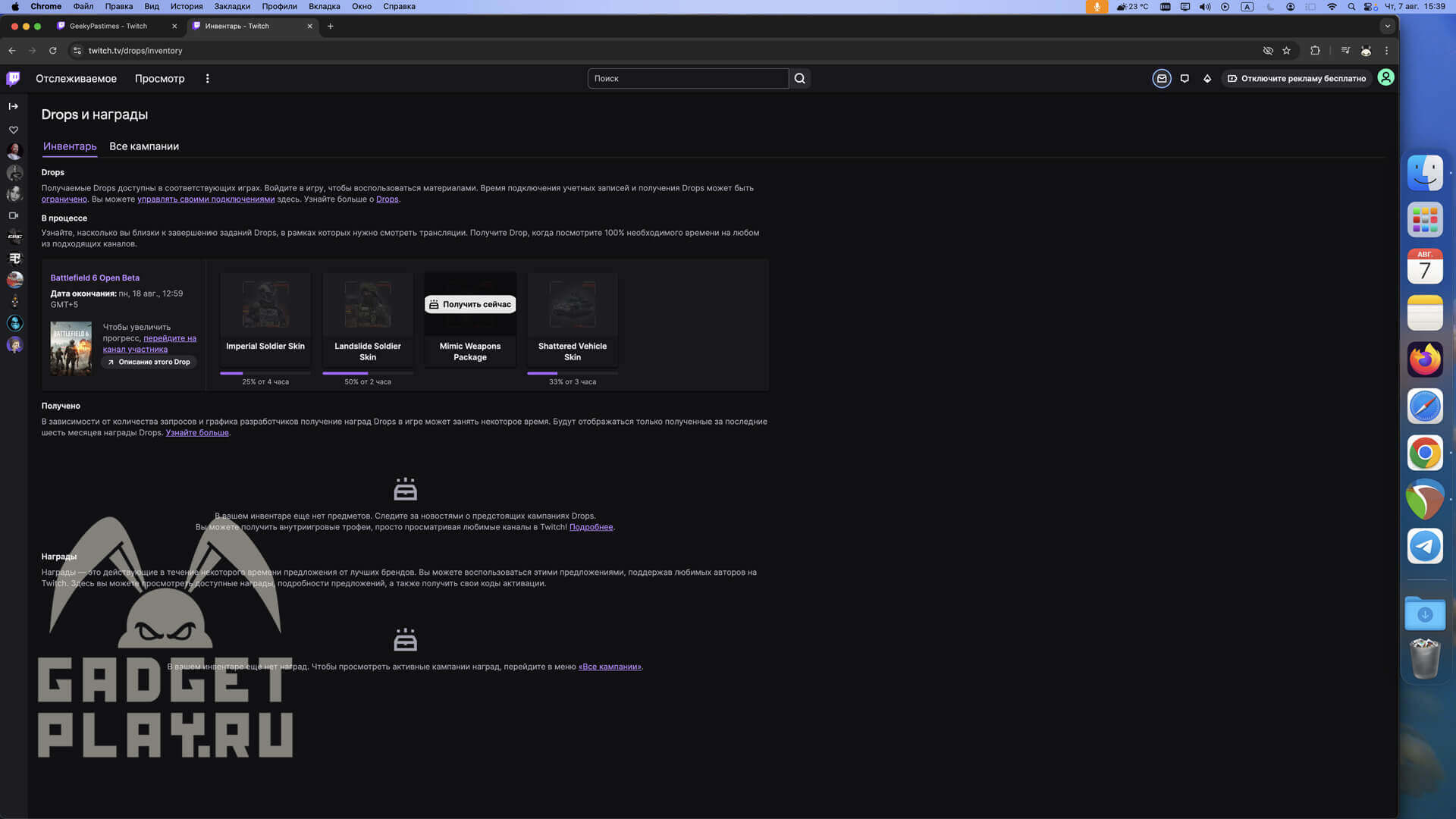Click Отключите рекламу бесплатно button

pyautogui.click(x=1297, y=78)
